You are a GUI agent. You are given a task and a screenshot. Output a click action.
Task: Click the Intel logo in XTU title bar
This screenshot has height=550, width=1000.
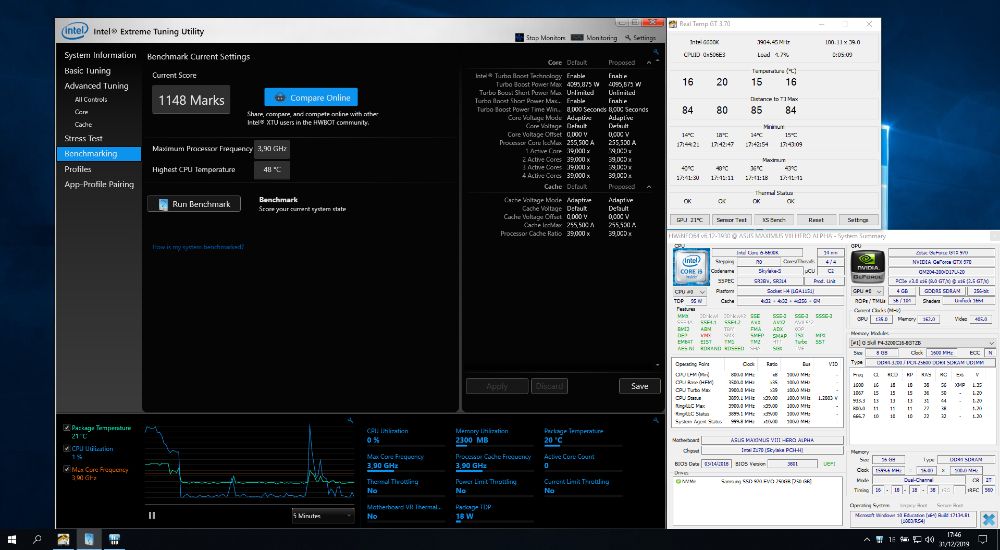click(74, 31)
